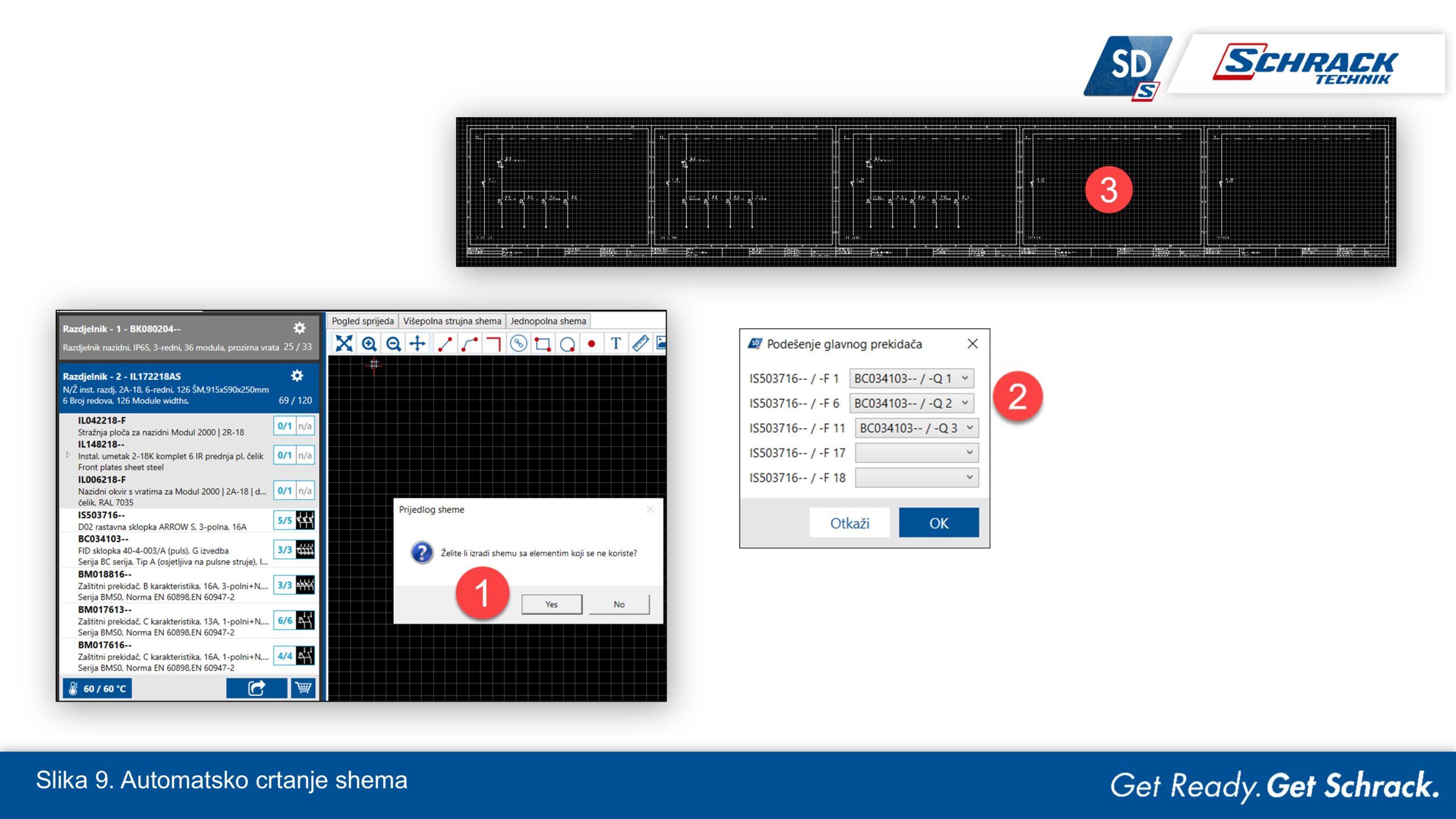This screenshot has width=1456, height=819.
Task: Select the rectangle drawing tool
Action: [543, 344]
